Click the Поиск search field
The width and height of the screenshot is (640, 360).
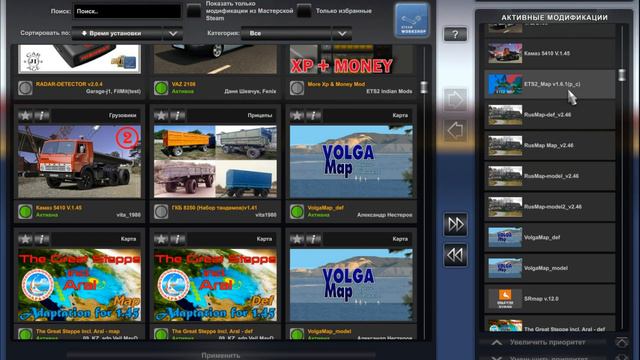[x=127, y=11]
